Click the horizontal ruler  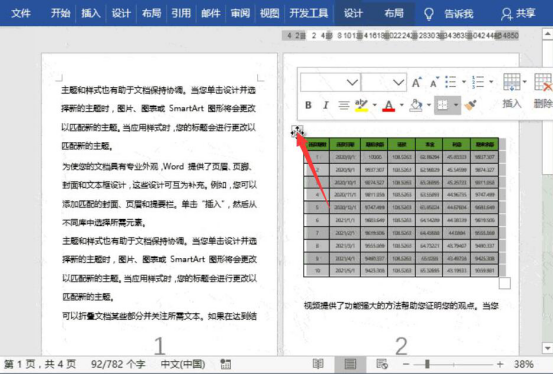pyautogui.click(x=400, y=35)
